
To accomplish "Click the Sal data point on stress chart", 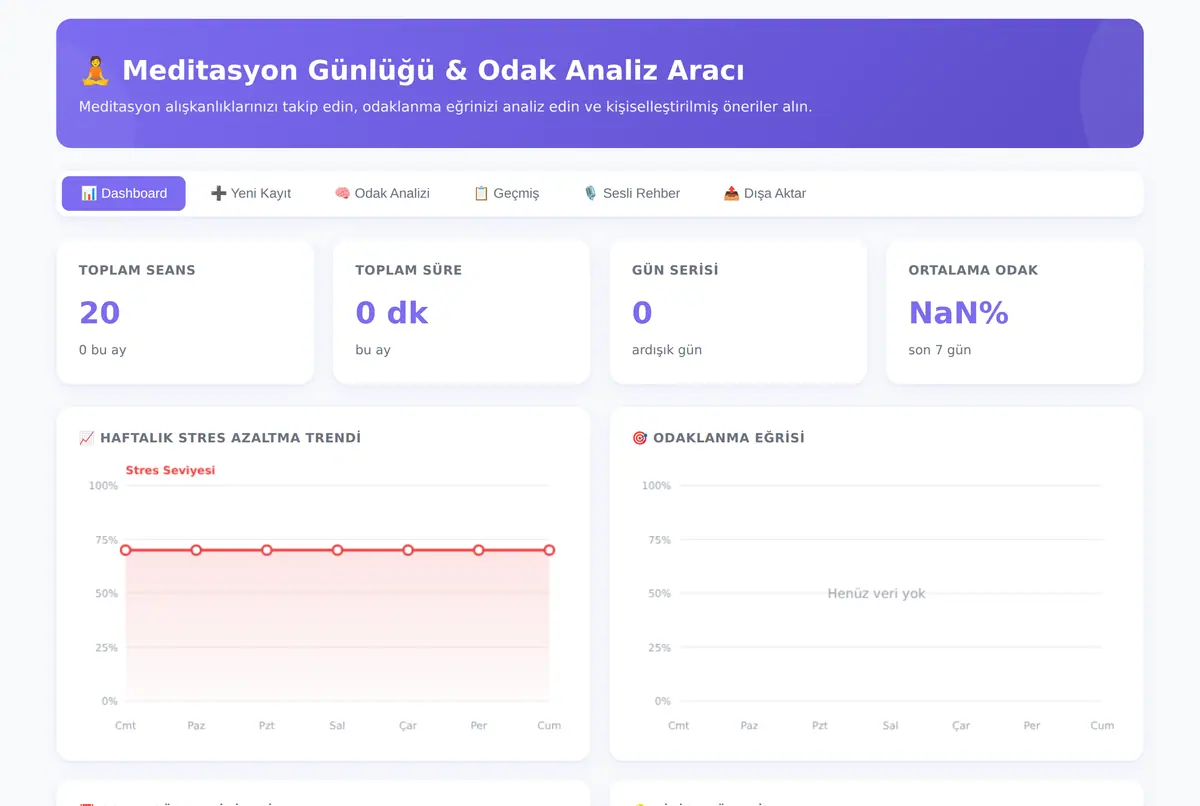I will point(338,550).
